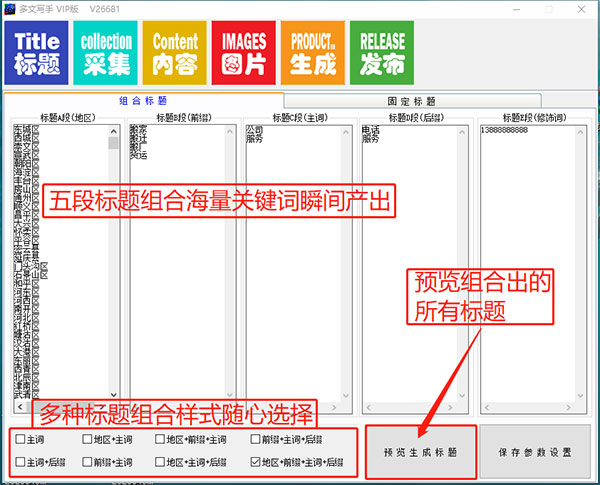Close the 多文写手 window
This screenshot has height=485, width=600.
pyautogui.click(x=581, y=9)
